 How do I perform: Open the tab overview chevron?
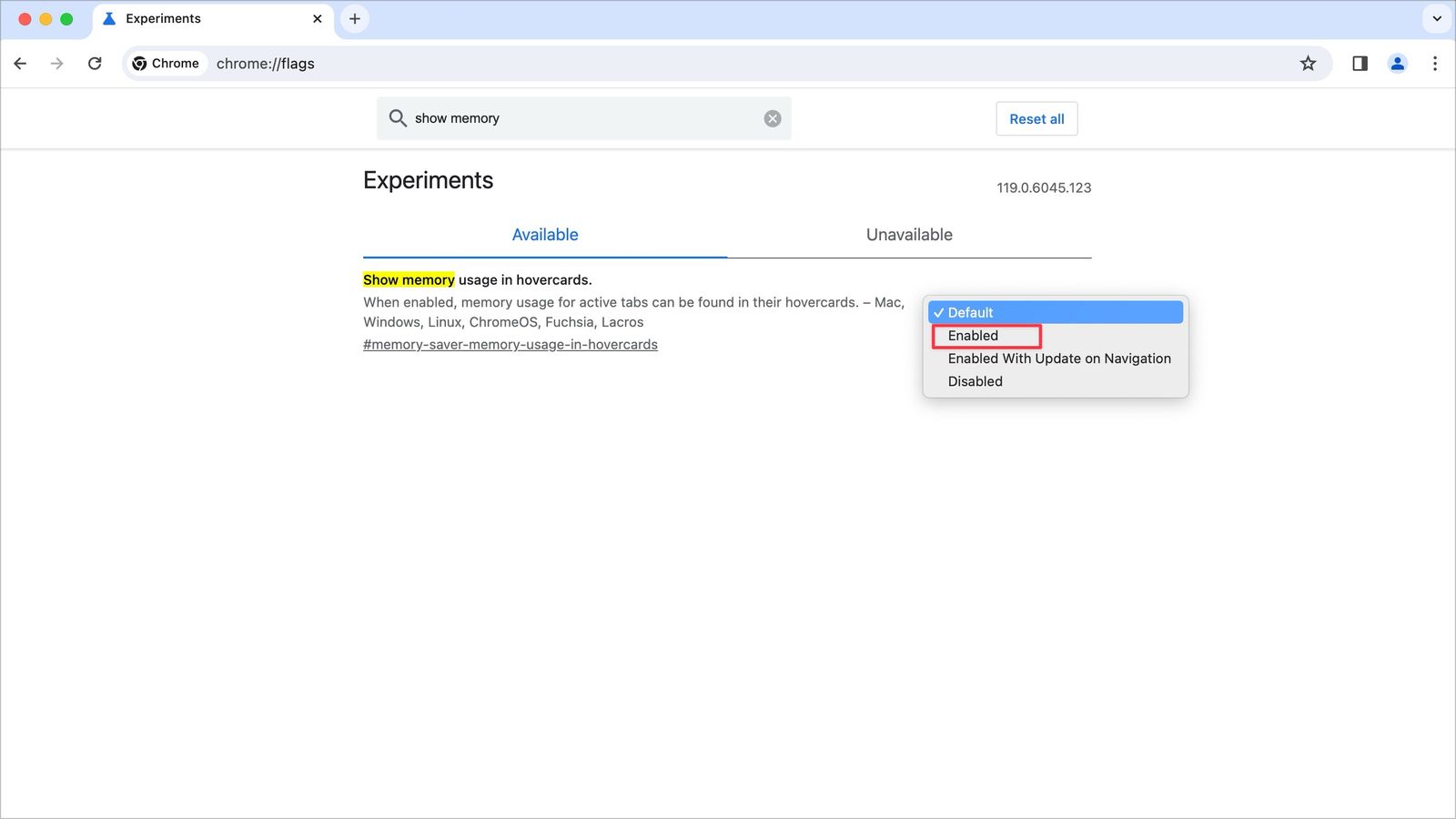click(x=1436, y=18)
